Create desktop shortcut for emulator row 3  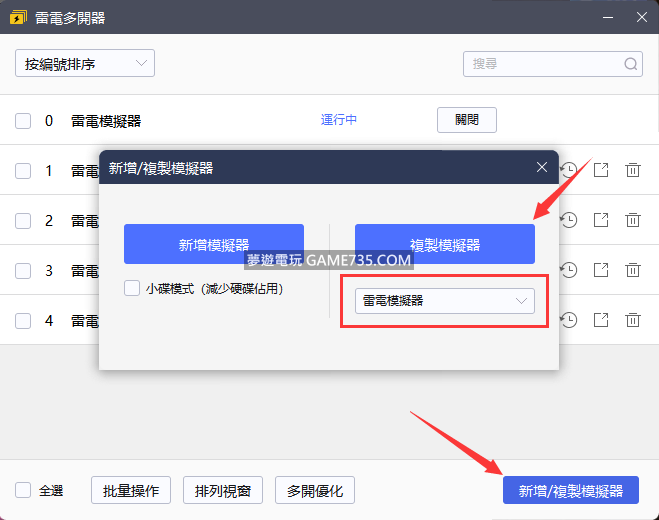pyautogui.click(x=601, y=270)
